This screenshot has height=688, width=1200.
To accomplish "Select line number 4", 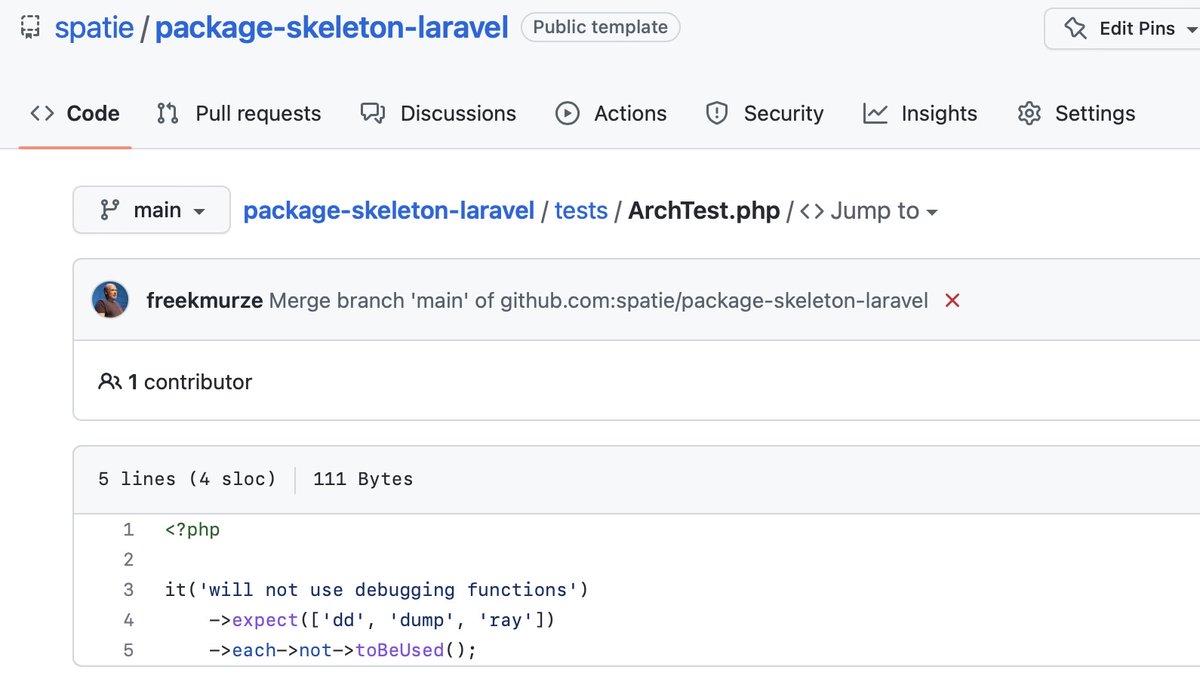I will (x=128, y=620).
